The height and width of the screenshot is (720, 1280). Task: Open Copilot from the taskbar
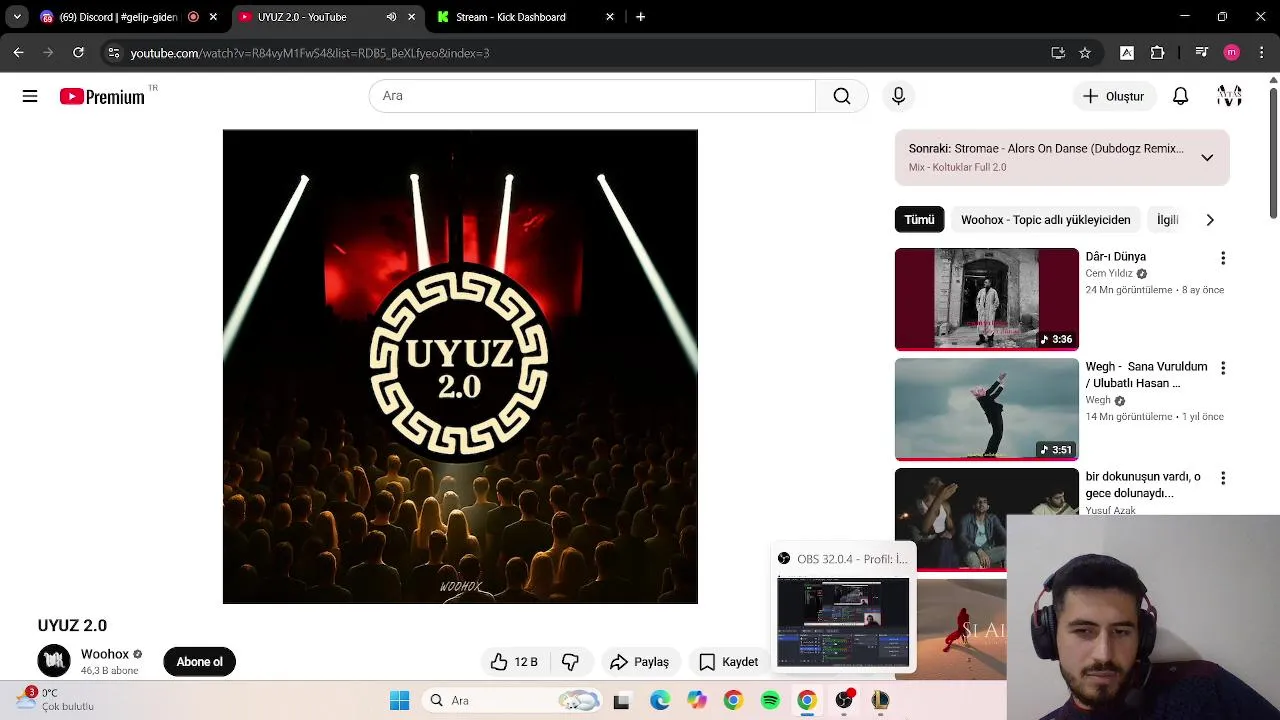(x=697, y=701)
